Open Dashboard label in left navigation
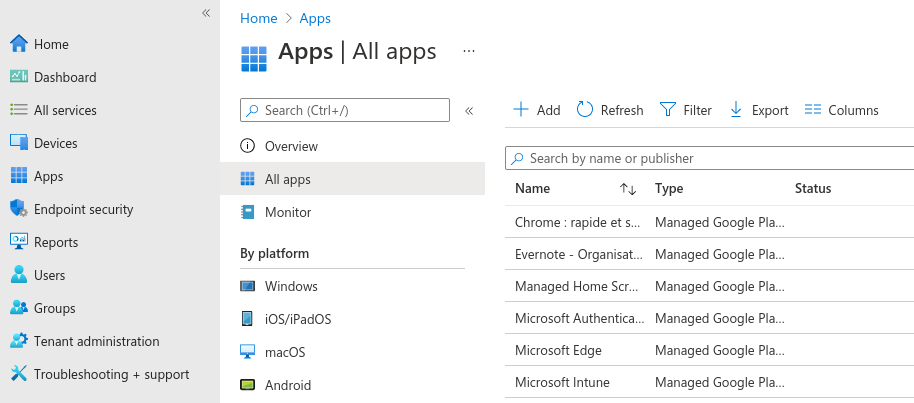Screen dimensions: 914x403 tap(65, 77)
